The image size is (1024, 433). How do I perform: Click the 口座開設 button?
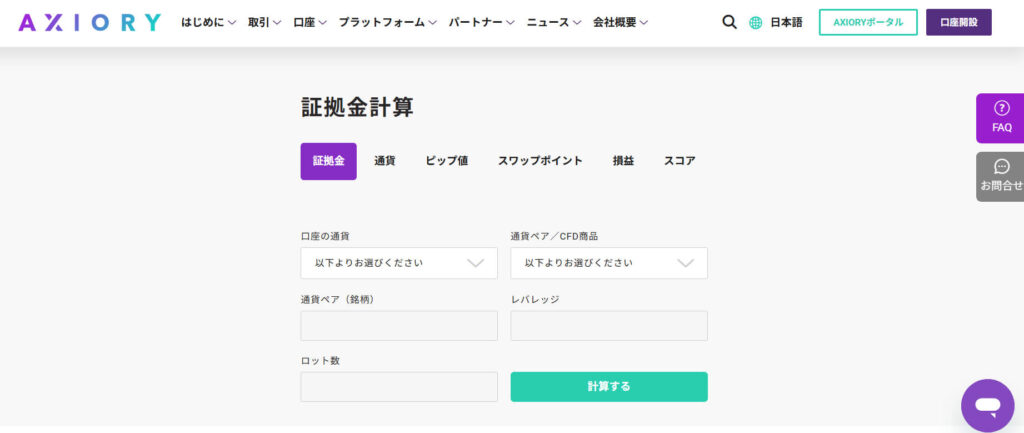pyautogui.click(x=959, y=22)
